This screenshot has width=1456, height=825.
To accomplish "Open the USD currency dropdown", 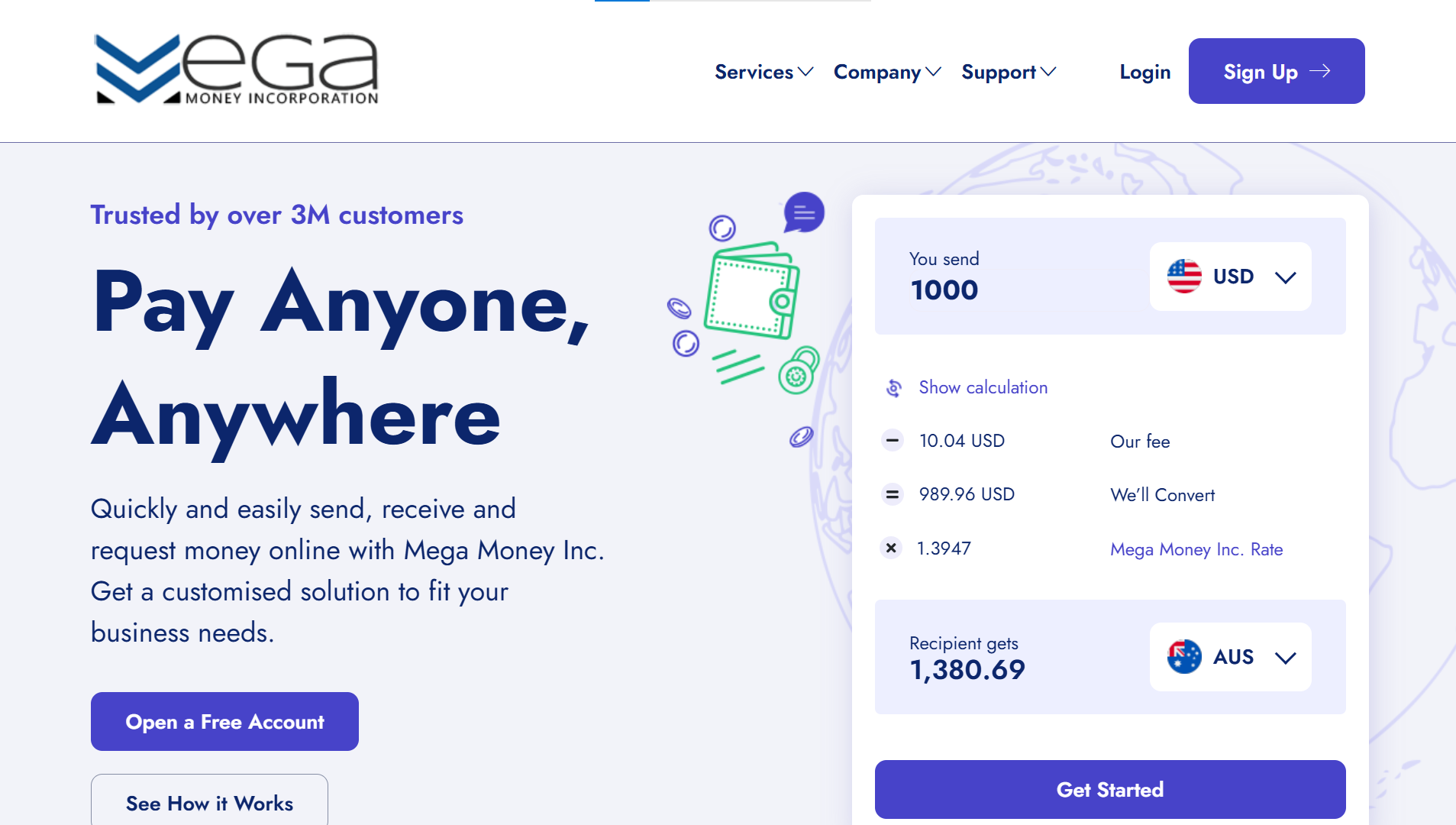I will (x=1230, y=277).
